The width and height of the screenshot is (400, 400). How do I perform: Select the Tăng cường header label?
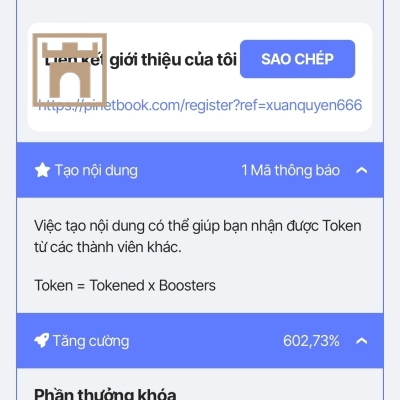[x=91, y=341]
